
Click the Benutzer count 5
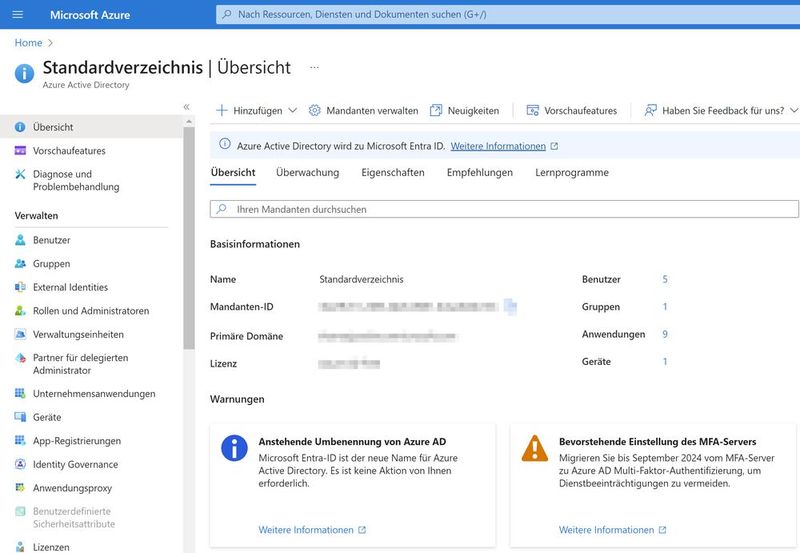pos(665,279)
